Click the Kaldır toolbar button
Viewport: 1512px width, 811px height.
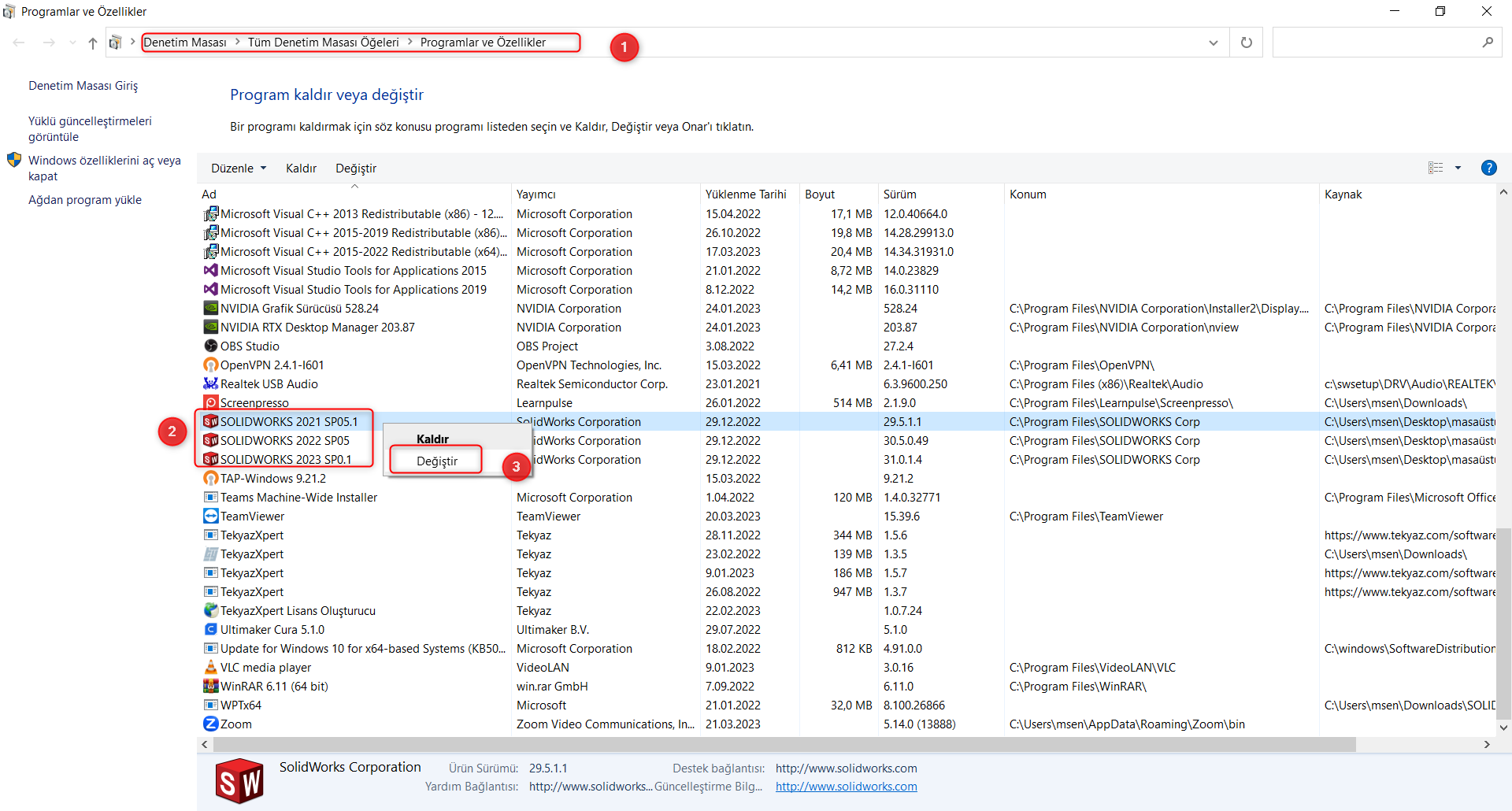click(301, 168)
